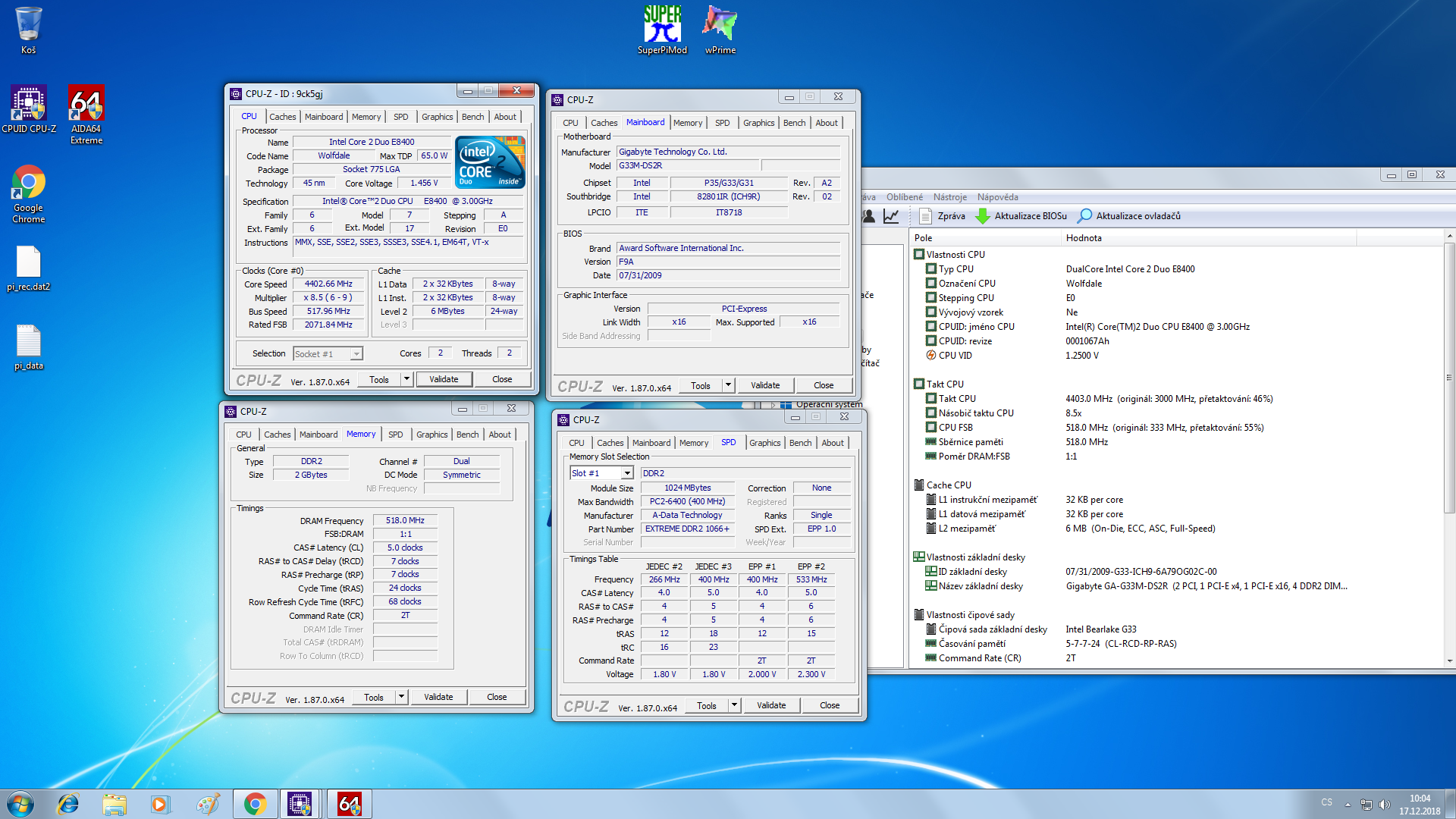The image size is (1456, 819).
Task: Switch to AIDA64 on the taskbar
Action: [x=349, y=804]
